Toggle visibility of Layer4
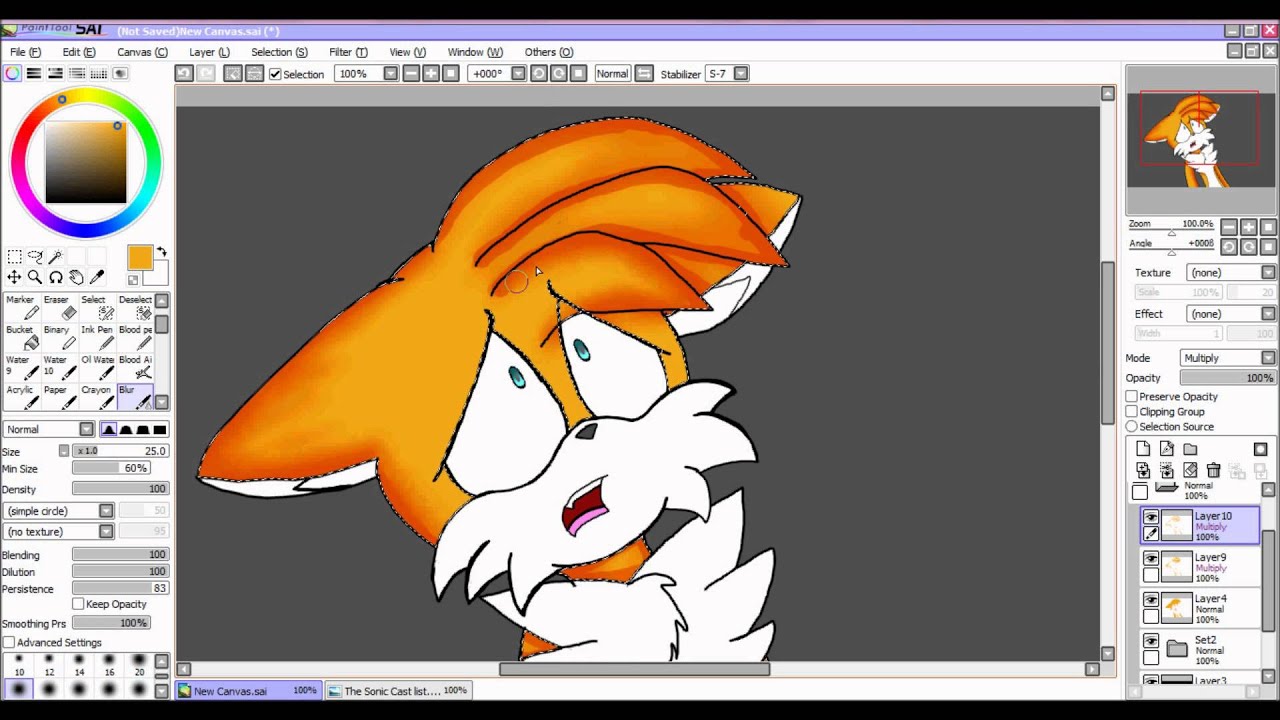1280x720 pixels. (x=1151, y=599)
